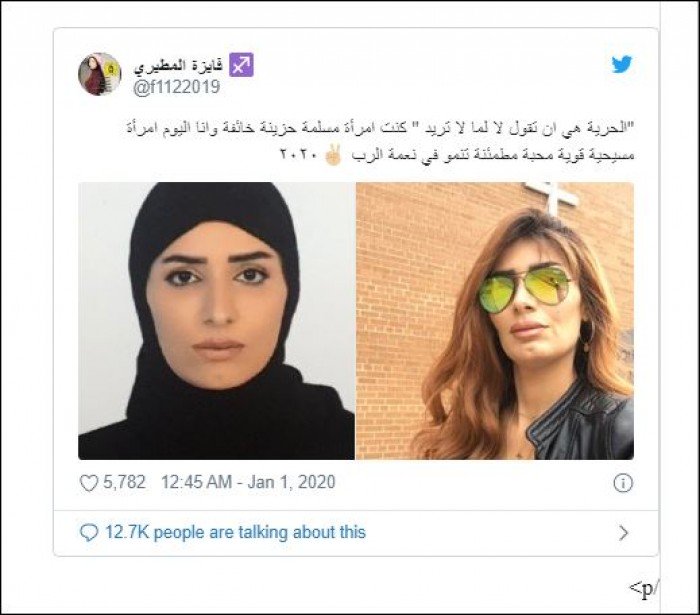Screen dimensions: 700x615
Task: Open the author's round profile avatar
Action: point(100,74)
